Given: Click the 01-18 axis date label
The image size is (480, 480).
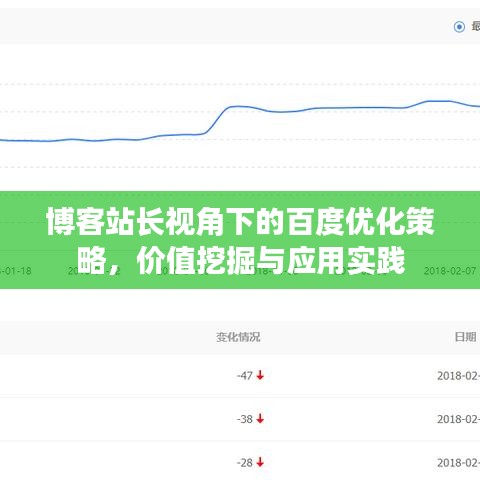Looking at the screenshot, I should click(16, 271).
